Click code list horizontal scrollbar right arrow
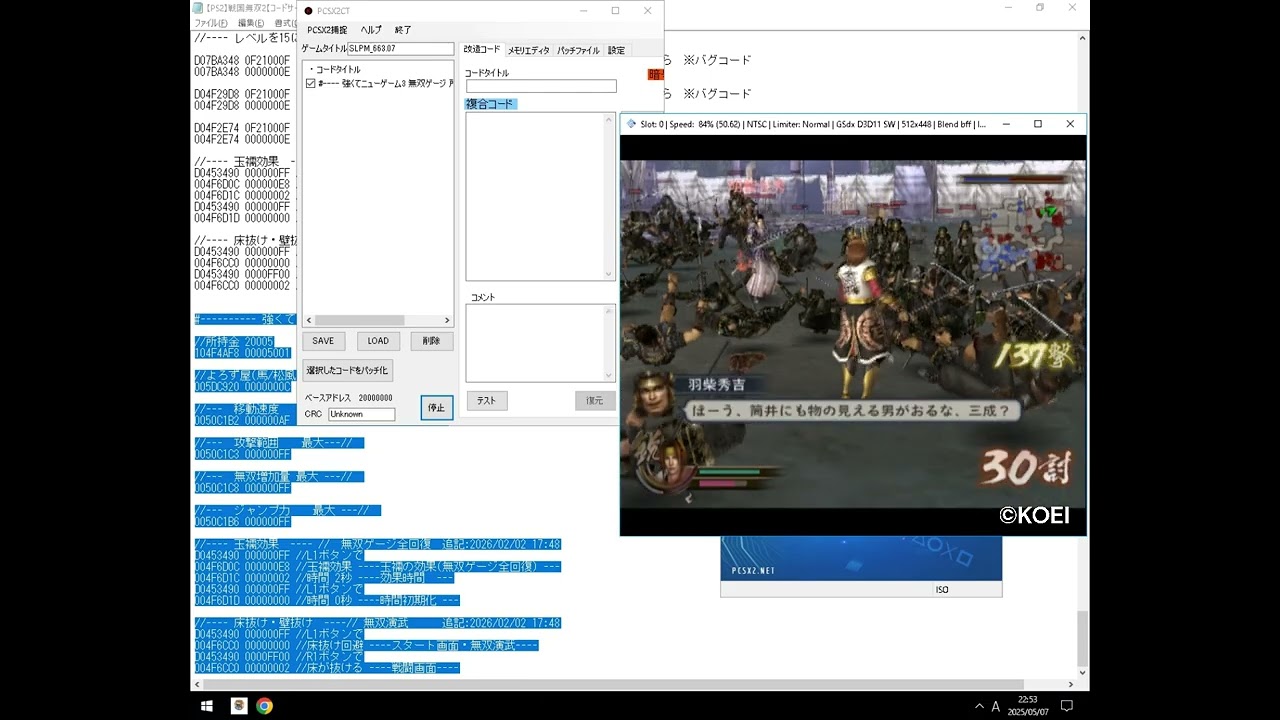 (447, 320)
